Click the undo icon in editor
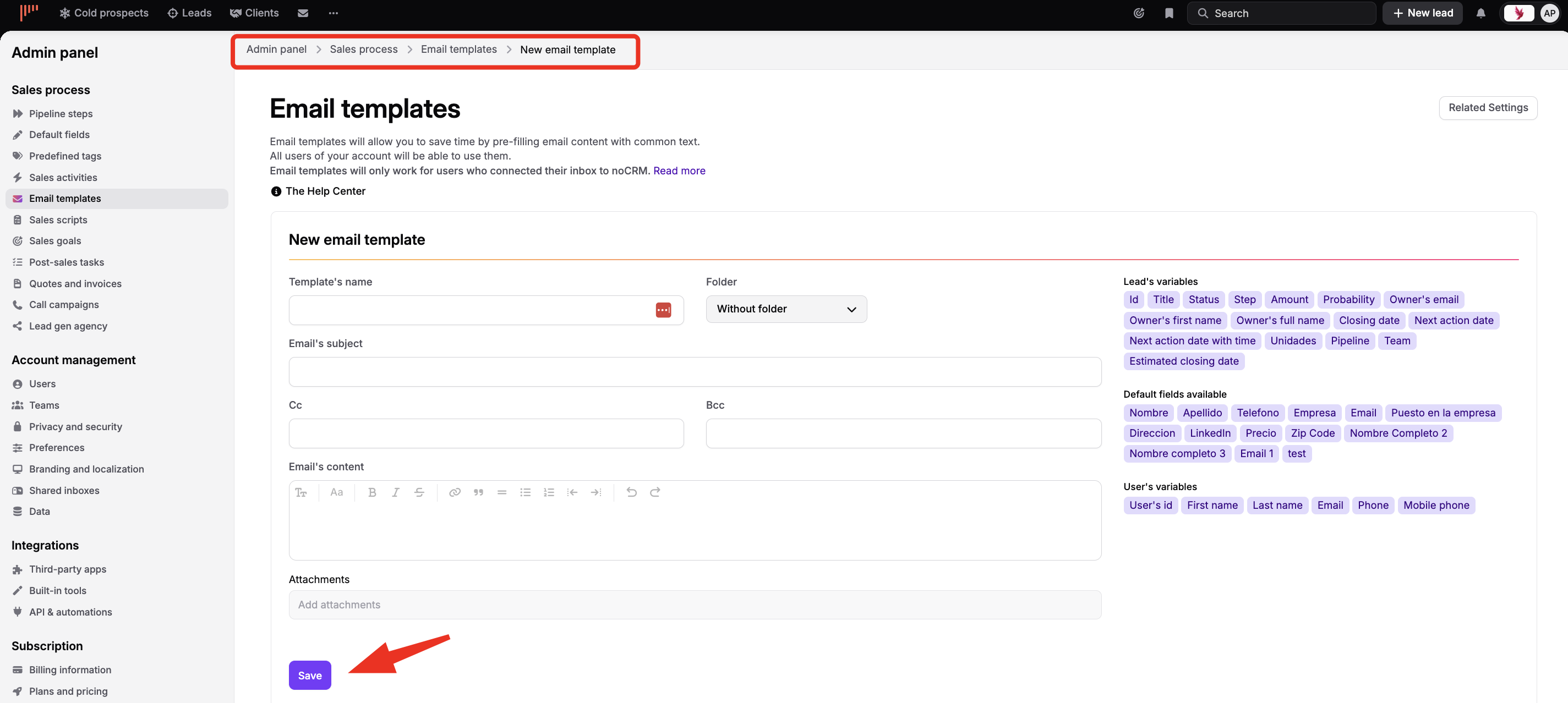Image resolution: width=1568 pixels, height=703 pixels. [x=631, y=492]
